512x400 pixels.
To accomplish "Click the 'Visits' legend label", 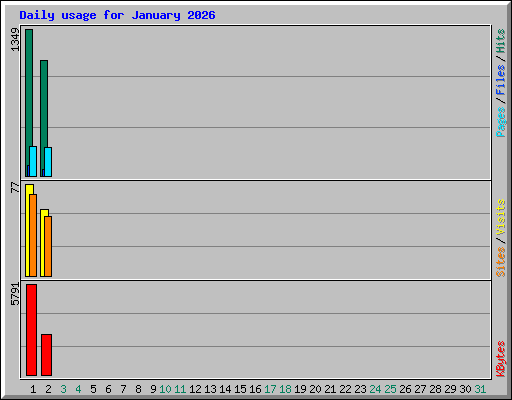I will click(501, 217).
